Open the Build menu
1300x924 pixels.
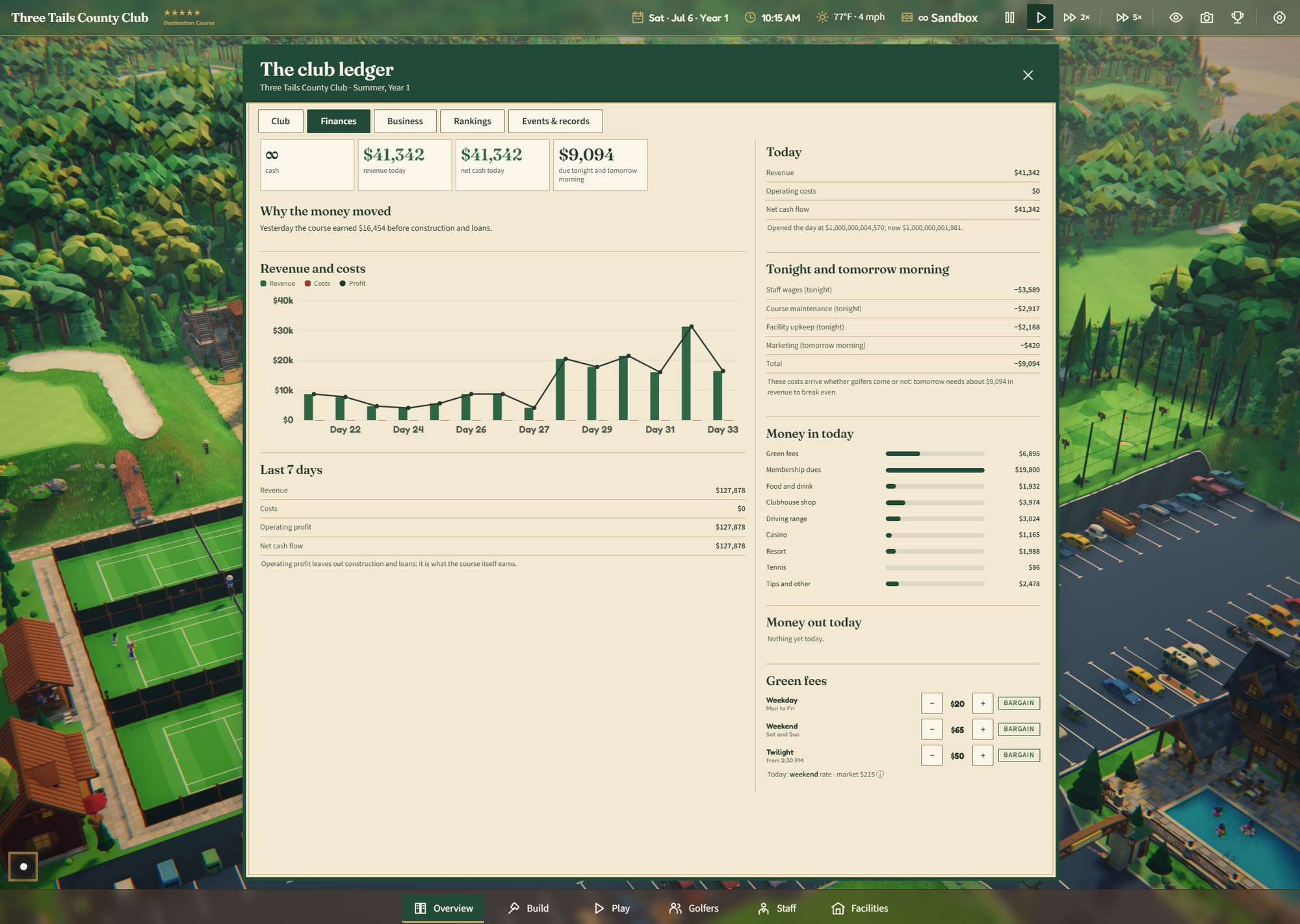coord(528,908)
